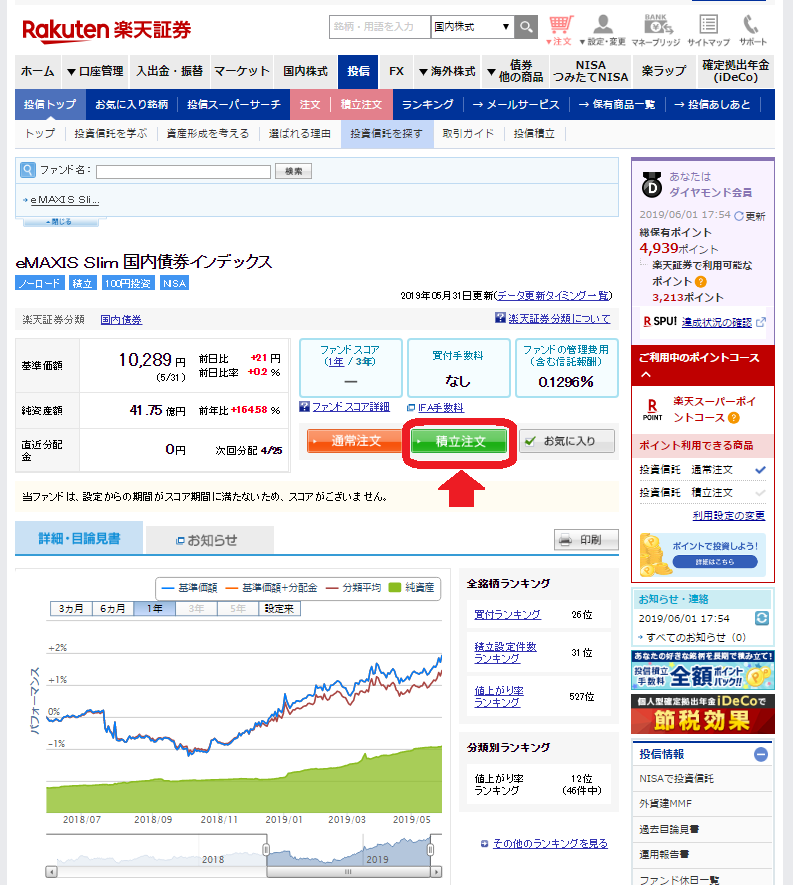Click help icon next to 楽天スーパーポイントコース
793x885 pixels.
pyautogui.click(x=734, y=418)
